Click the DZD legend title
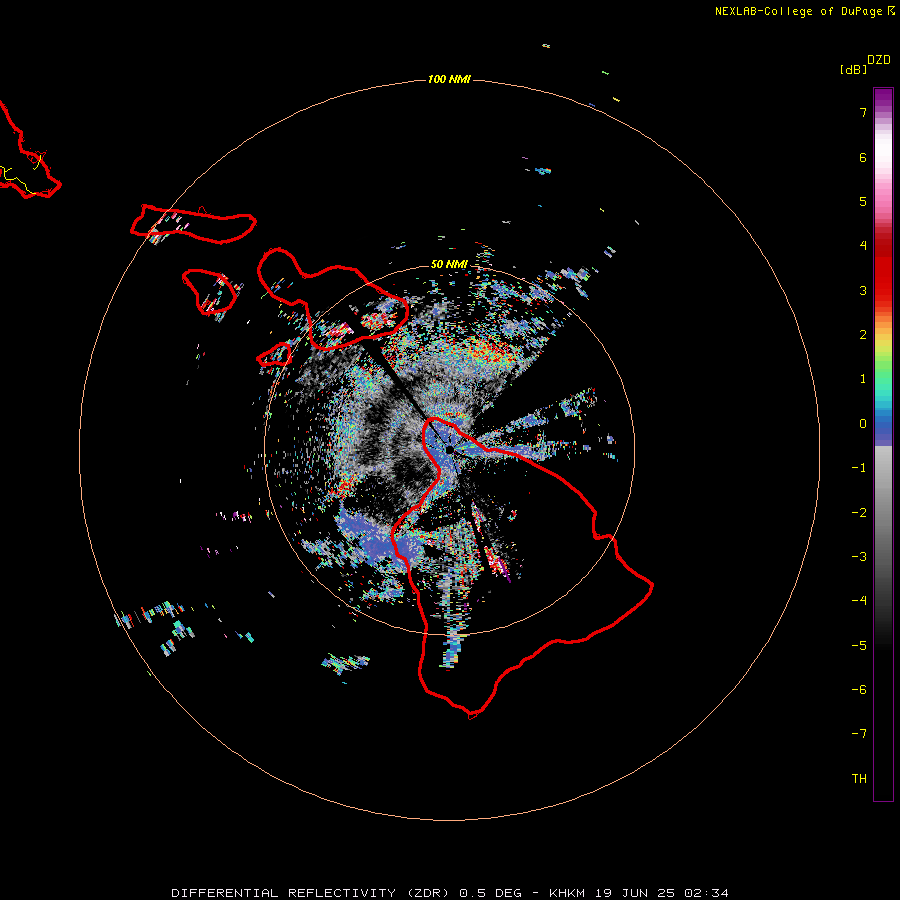 (x=879, y=60)
